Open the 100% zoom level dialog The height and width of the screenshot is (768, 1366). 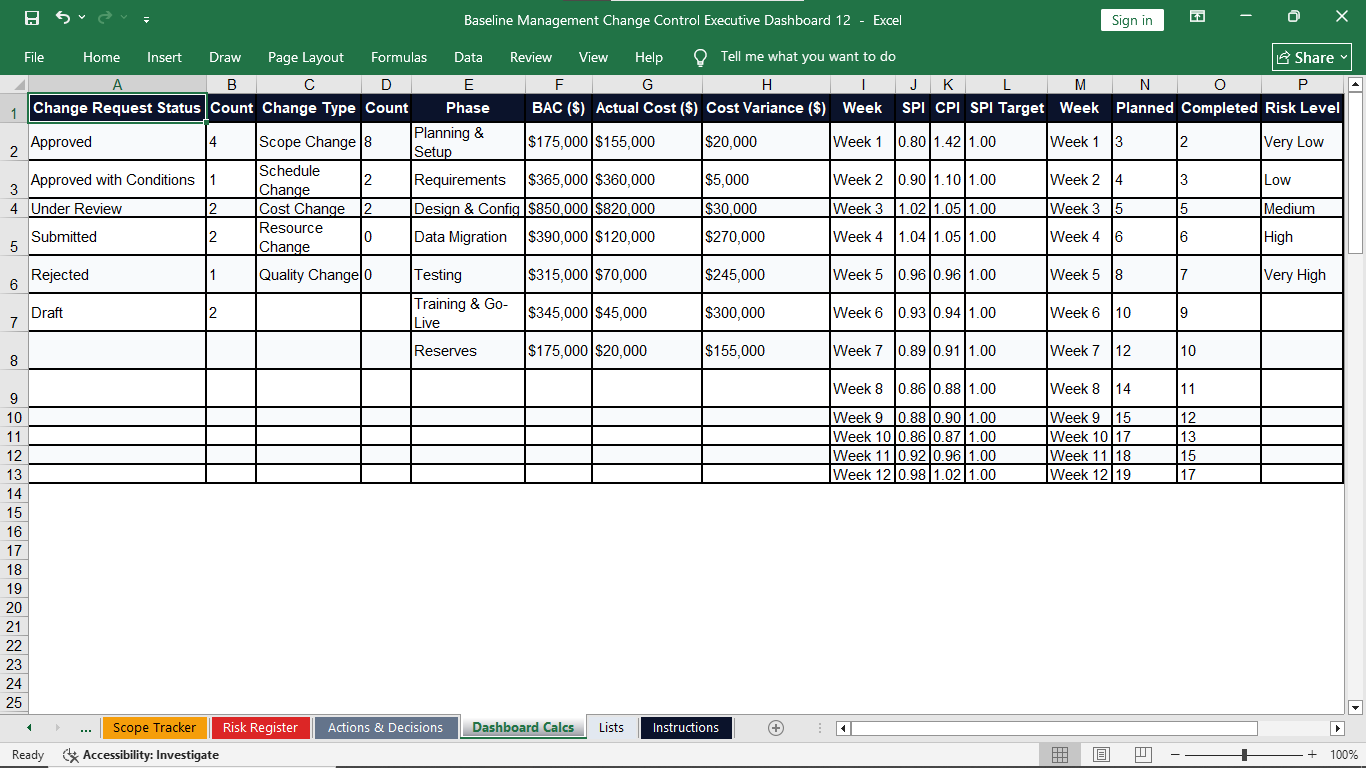click(x=1344, y=755)
